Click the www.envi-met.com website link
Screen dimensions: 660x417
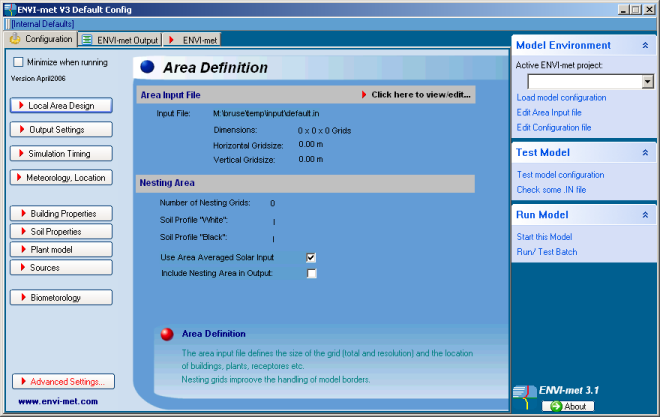pos(58,401)
